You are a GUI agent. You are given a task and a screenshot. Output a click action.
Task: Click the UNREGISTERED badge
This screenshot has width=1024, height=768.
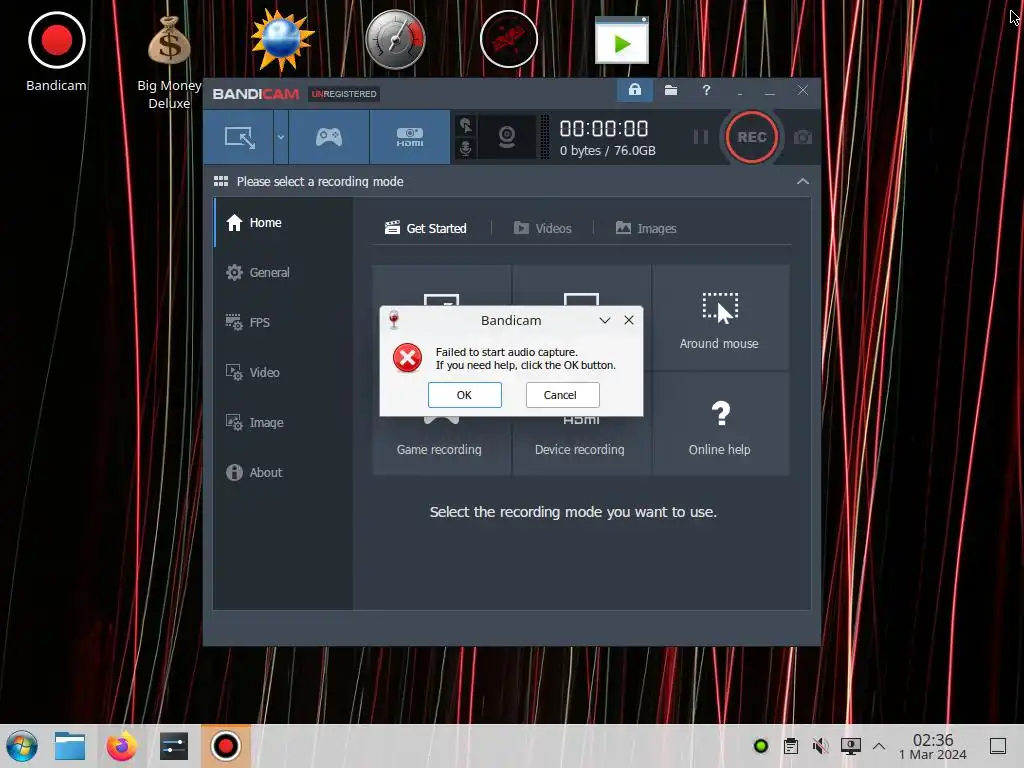pos(344,94)
